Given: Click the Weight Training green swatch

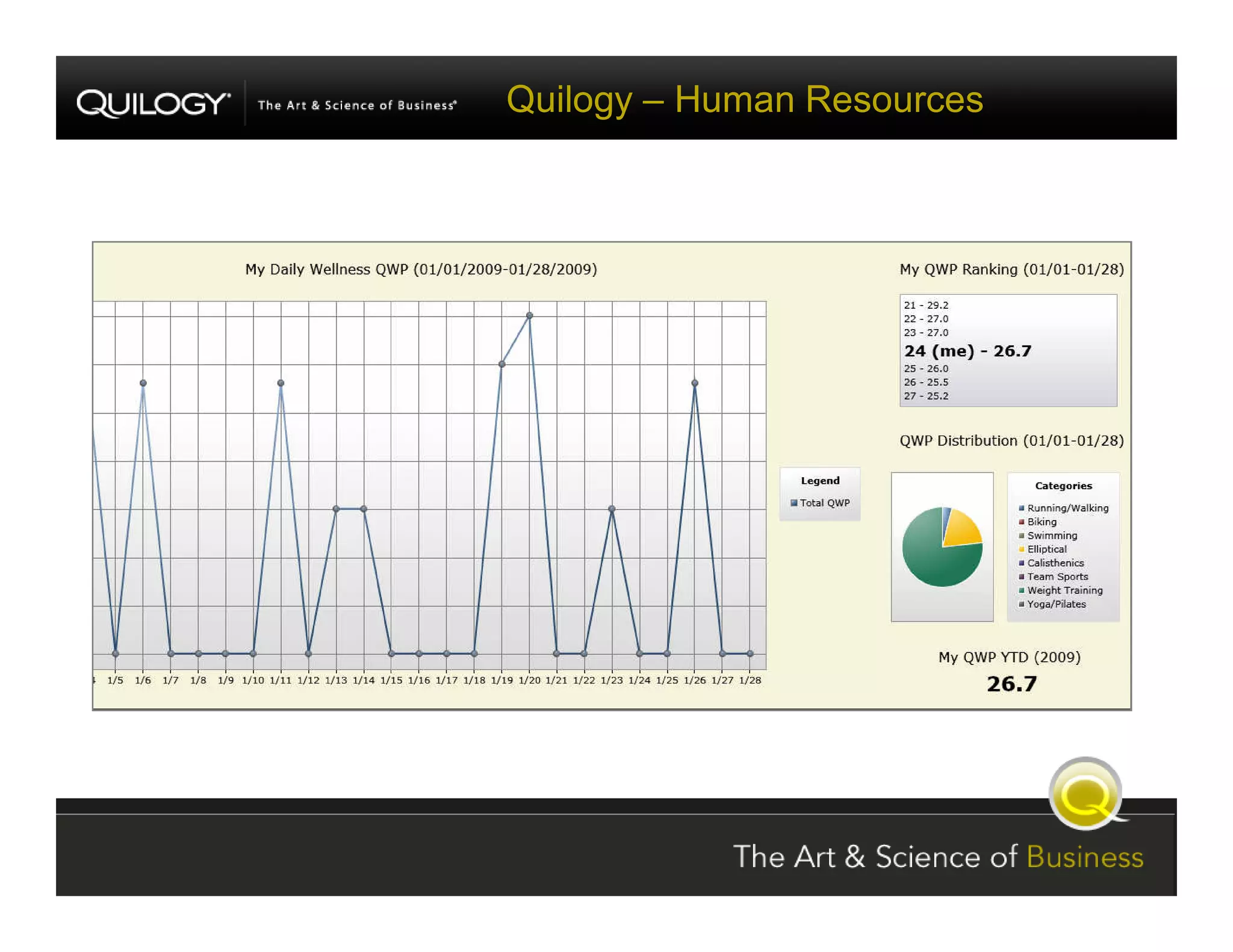Looking at the screenshot, I should click(x=1021, y=591).
